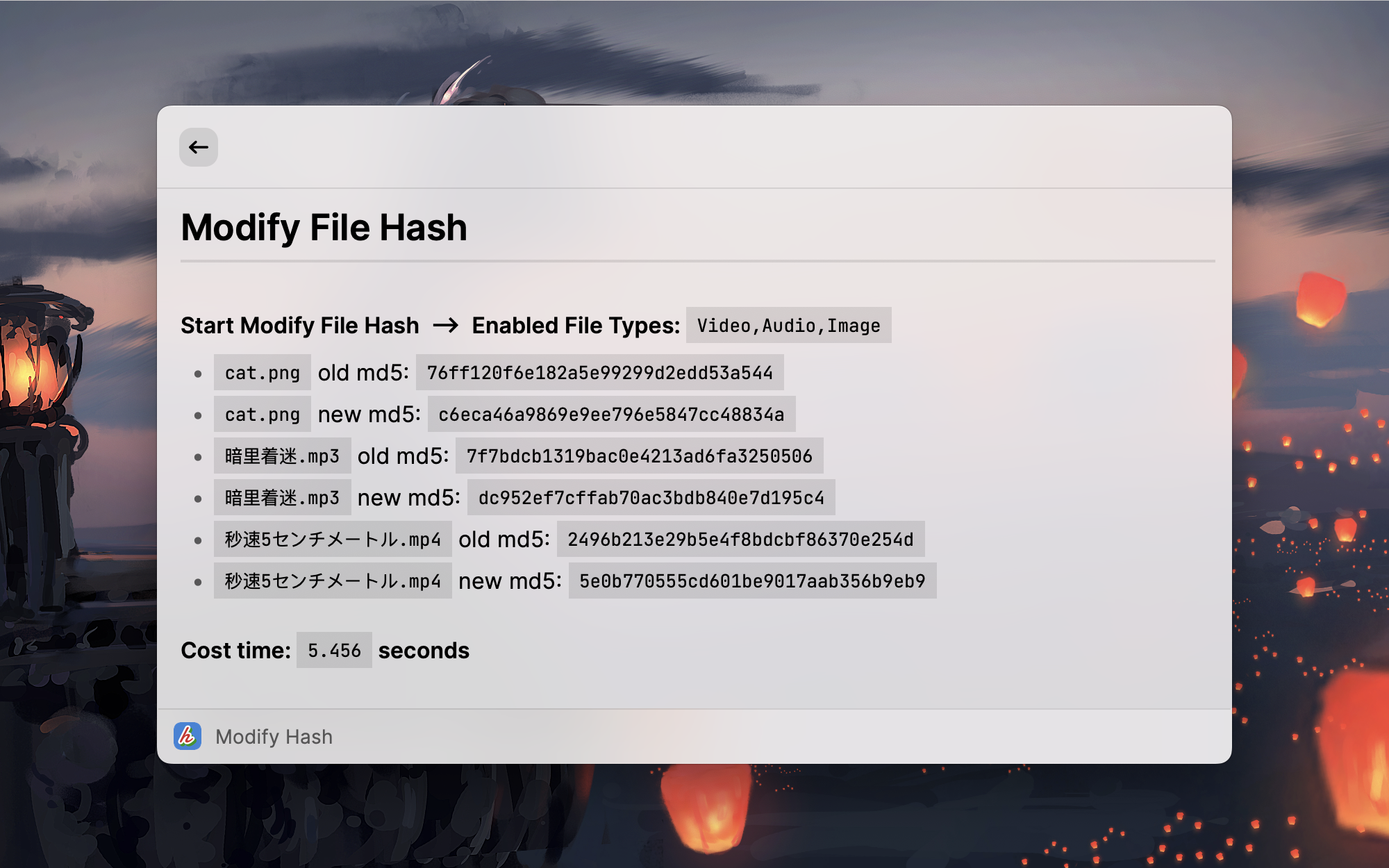Select the mp4 new md5 hash 5e0b7705...
The width and height of the screenshot is (1389, 868).
pyautogui.click(x=752, y=581)
